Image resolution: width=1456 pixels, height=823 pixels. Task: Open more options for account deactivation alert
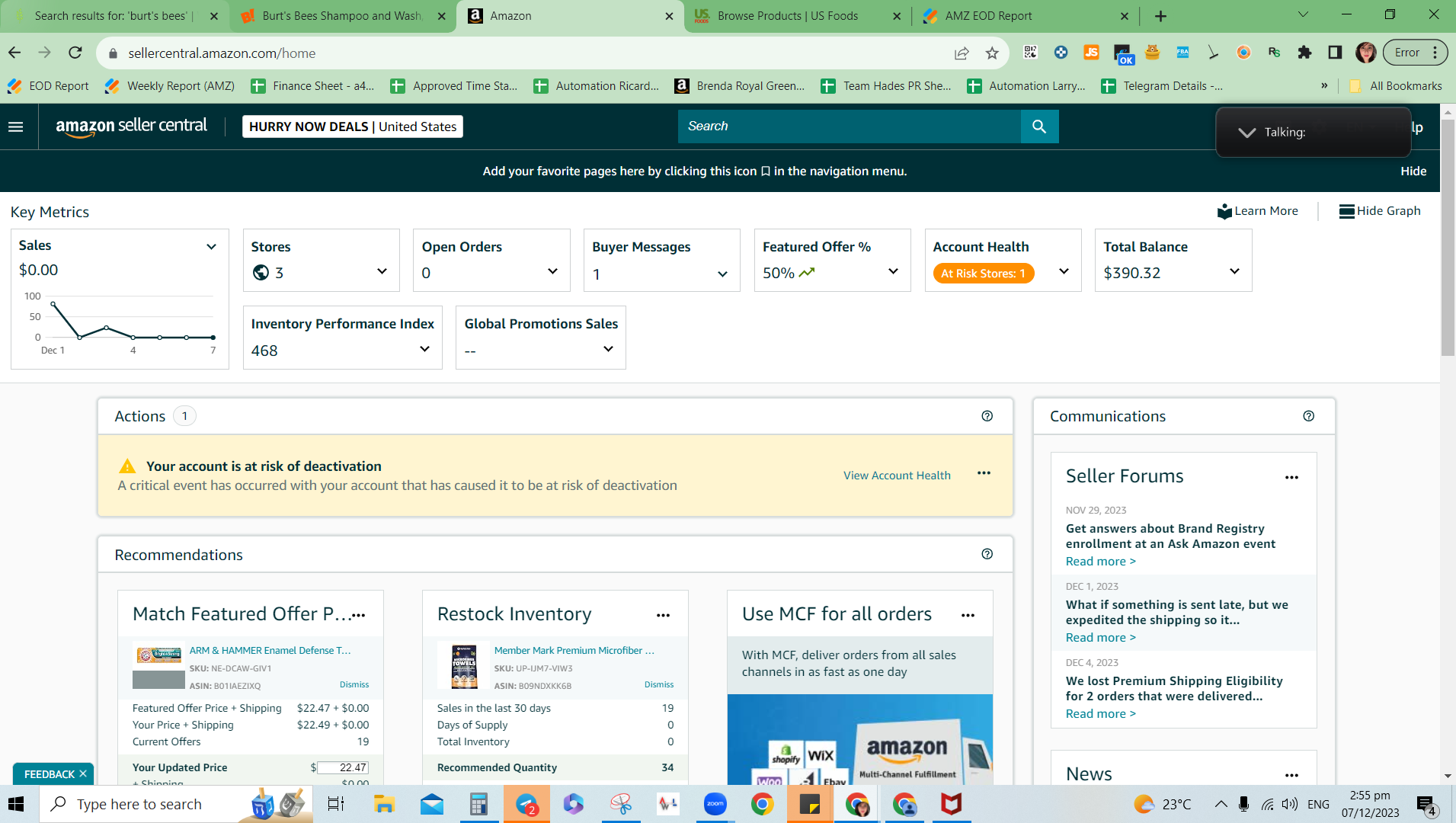click(x=984, y=473)
